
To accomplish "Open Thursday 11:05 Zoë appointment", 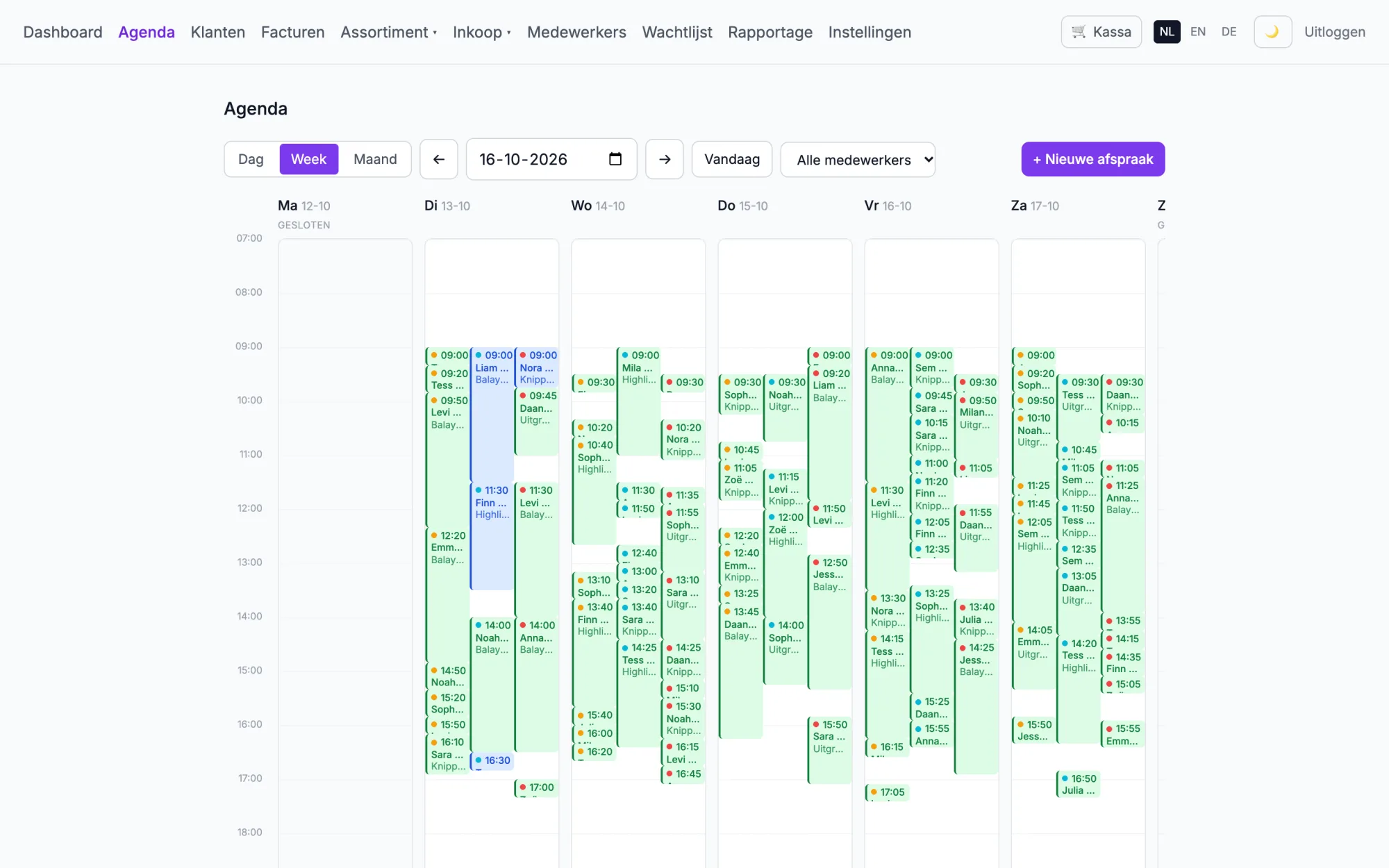I will tap(740, 480).
